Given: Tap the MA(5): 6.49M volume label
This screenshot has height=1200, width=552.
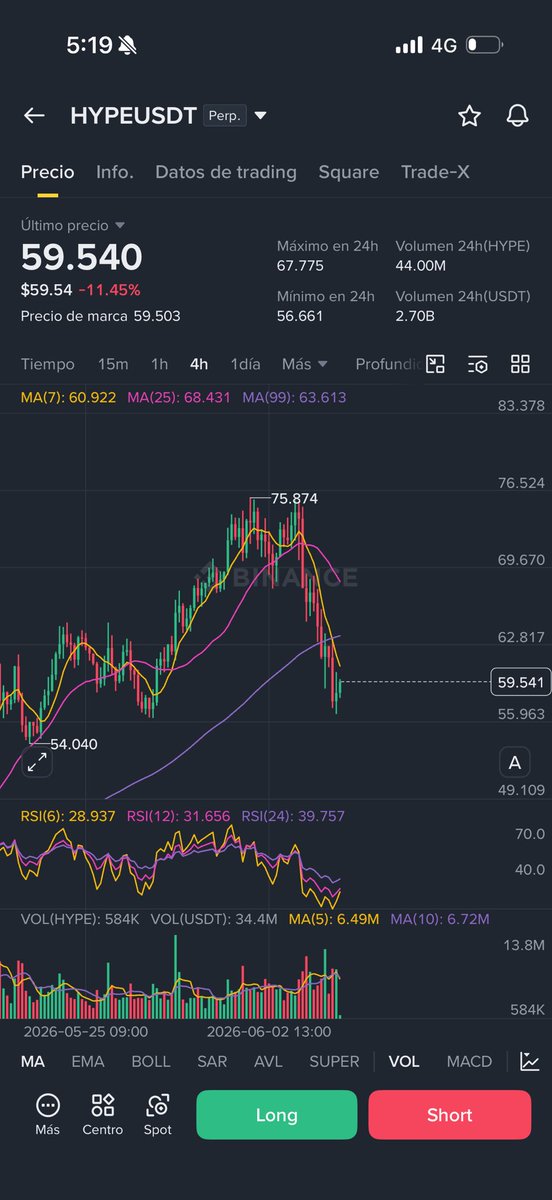Looking at the screenshot, I should tap(333, 918).
